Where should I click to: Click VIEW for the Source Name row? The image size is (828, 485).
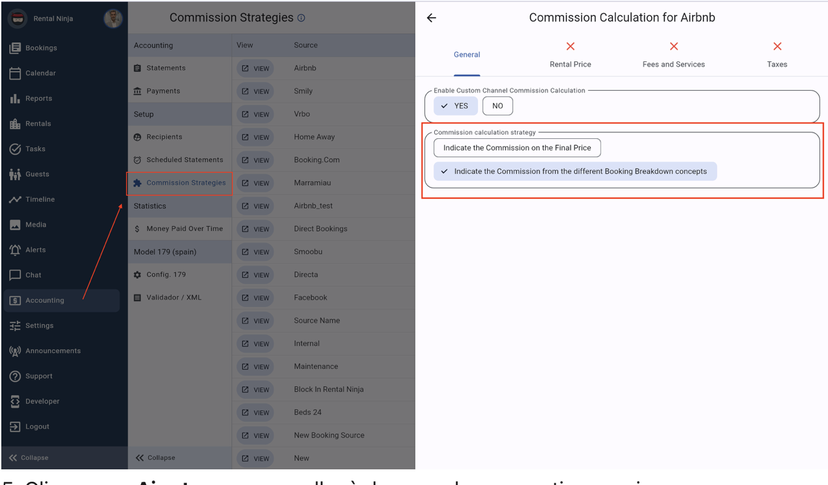click(x=255, y=321)
